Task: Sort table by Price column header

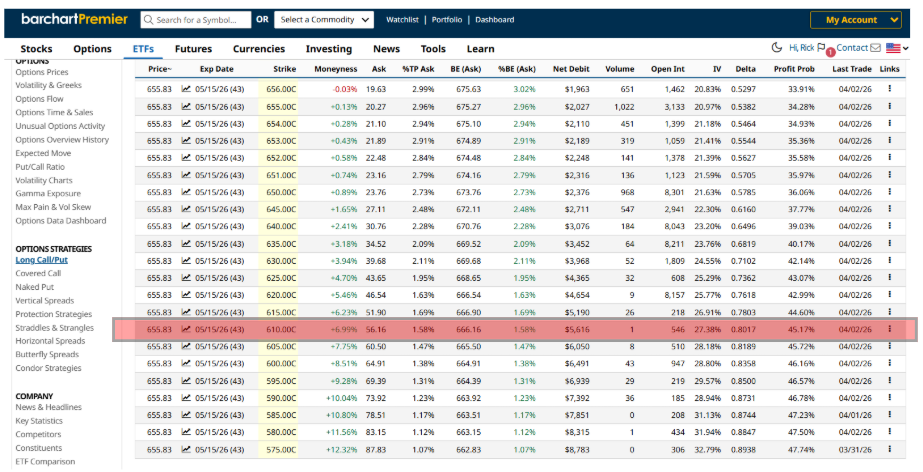Action: tap(159, 69)
